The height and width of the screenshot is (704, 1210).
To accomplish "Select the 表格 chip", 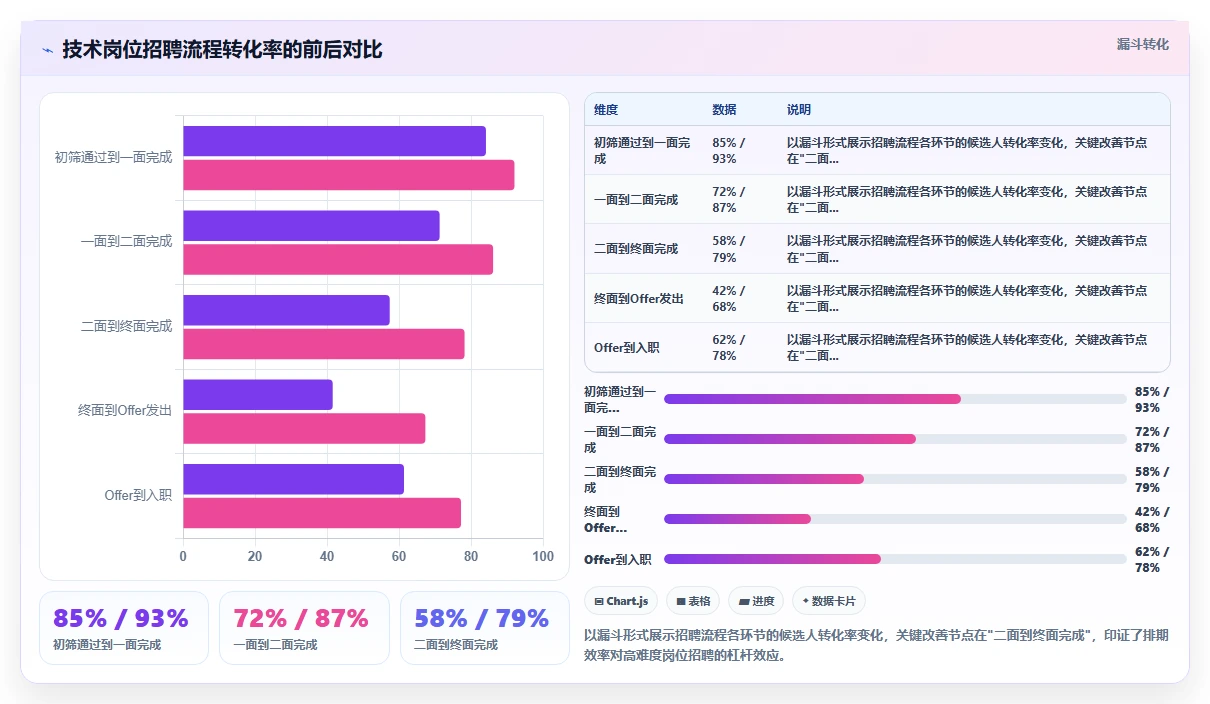I will tap(693, 601).
